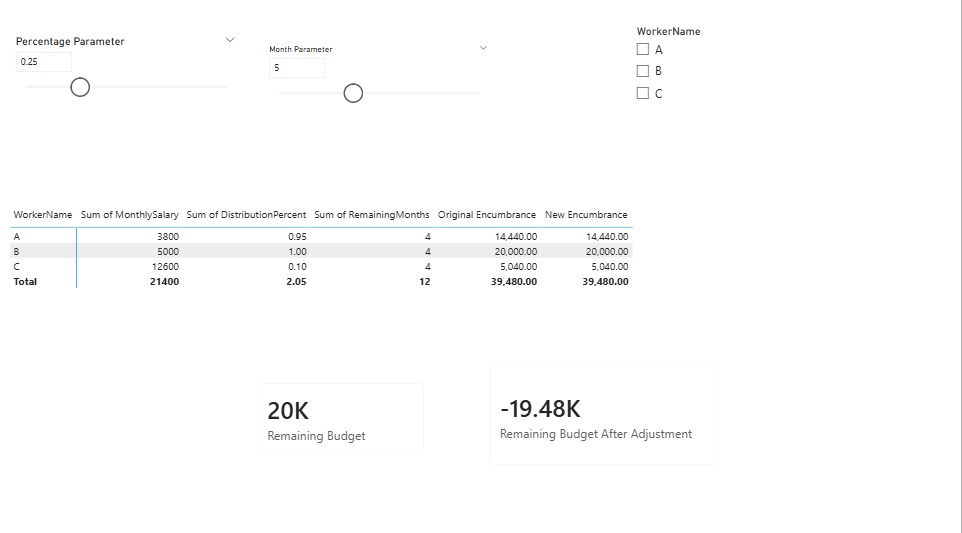Click monthly salary value 12600

pyautogui.click(x=165, y=267)
